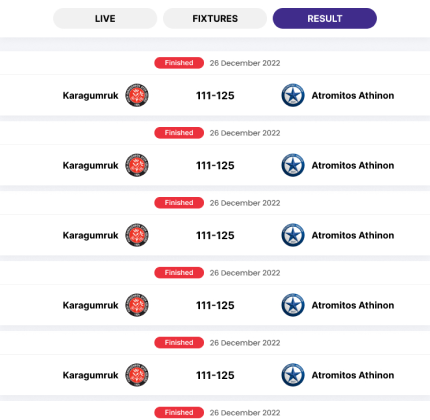The width and height of the screenshot is (430, 420).
Task: Click Karagumruk logo in first match
Action: pos(137,95)
